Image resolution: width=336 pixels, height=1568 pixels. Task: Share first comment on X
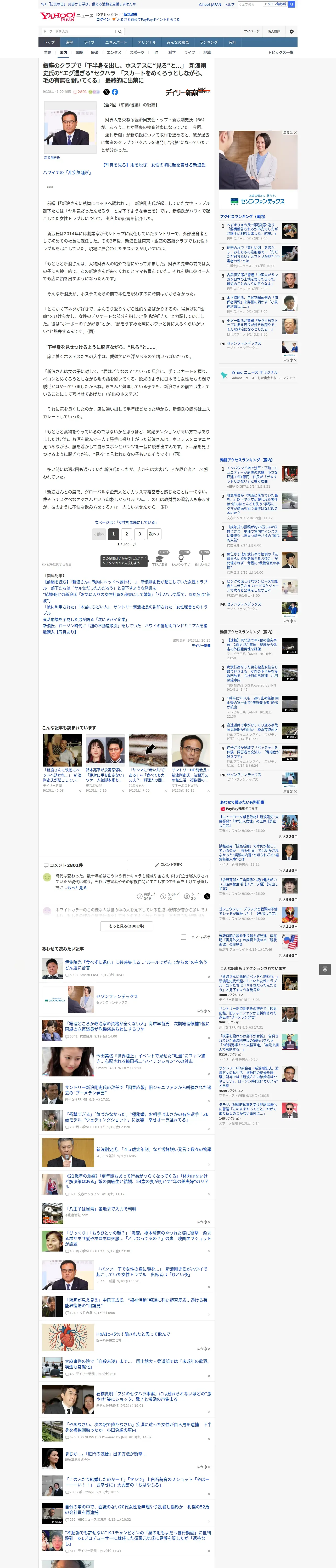pyautogui.click(x=207, y=896)
